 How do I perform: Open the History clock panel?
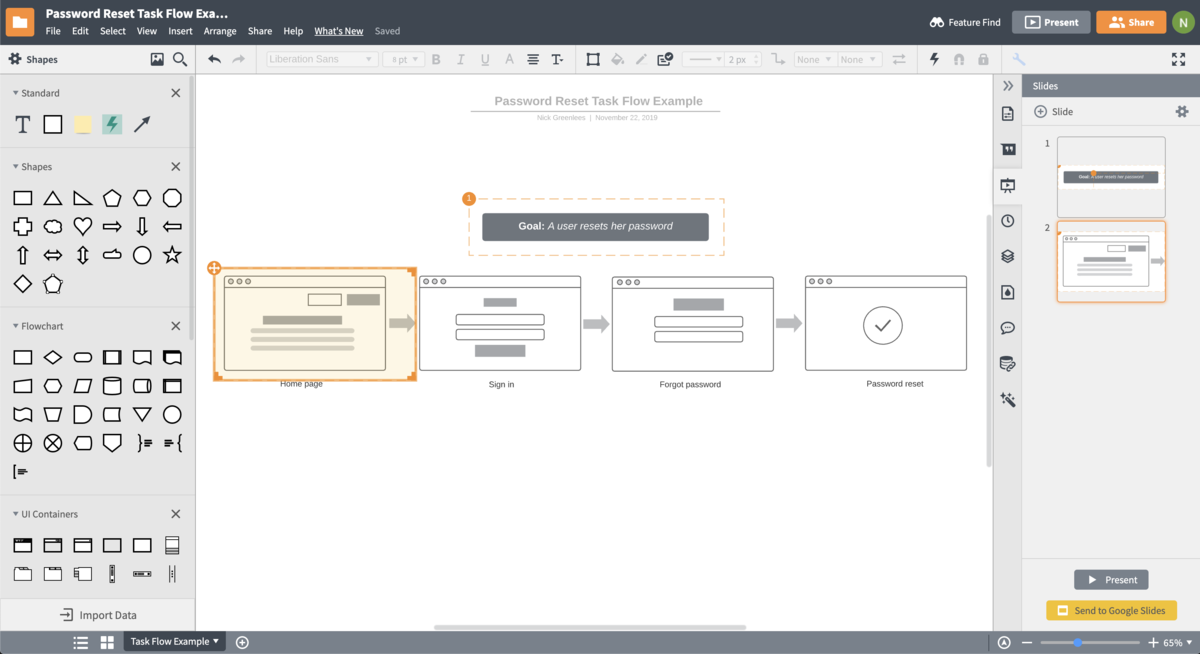point(1007,221)
